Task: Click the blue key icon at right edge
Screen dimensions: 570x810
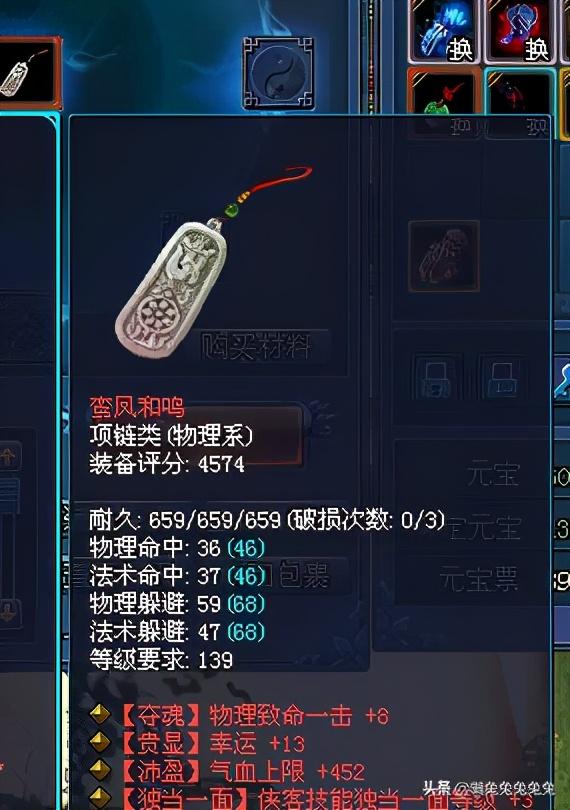Action: tap(562, 381)
